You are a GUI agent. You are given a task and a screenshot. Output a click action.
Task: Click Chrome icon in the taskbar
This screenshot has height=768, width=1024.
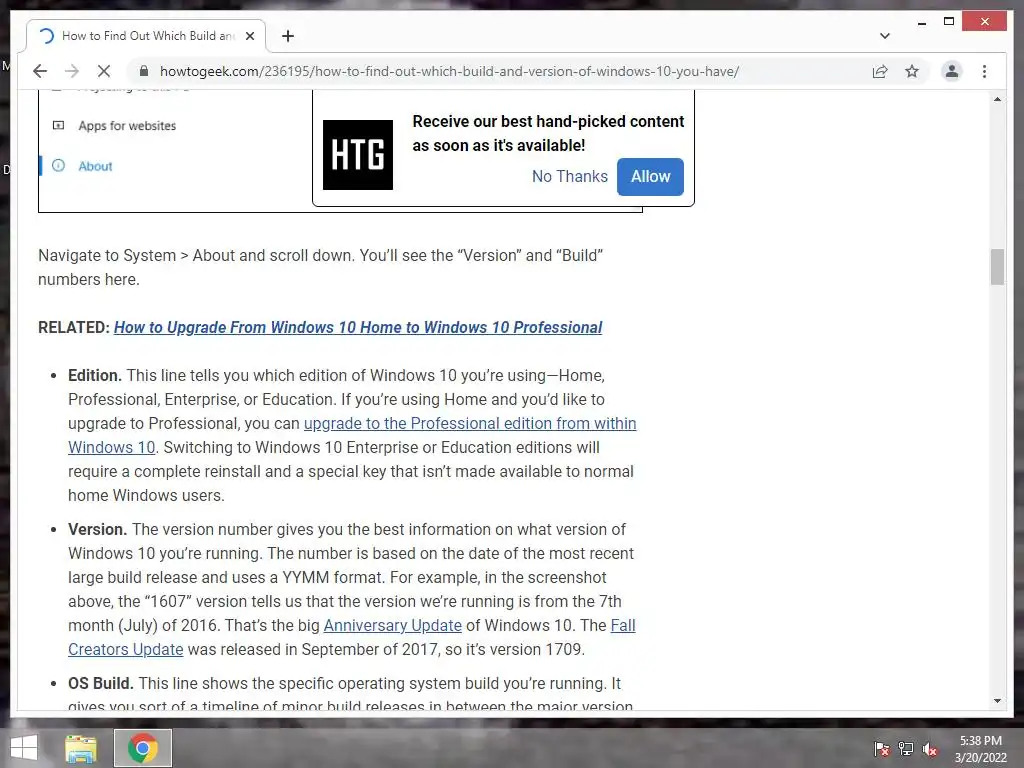(x=143, y=748)
